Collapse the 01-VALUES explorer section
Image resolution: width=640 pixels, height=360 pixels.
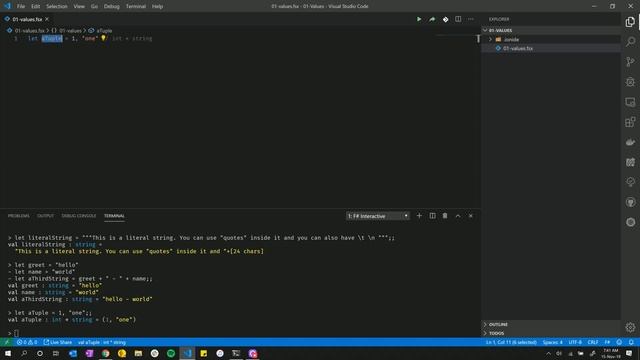(x=551, y=30)
